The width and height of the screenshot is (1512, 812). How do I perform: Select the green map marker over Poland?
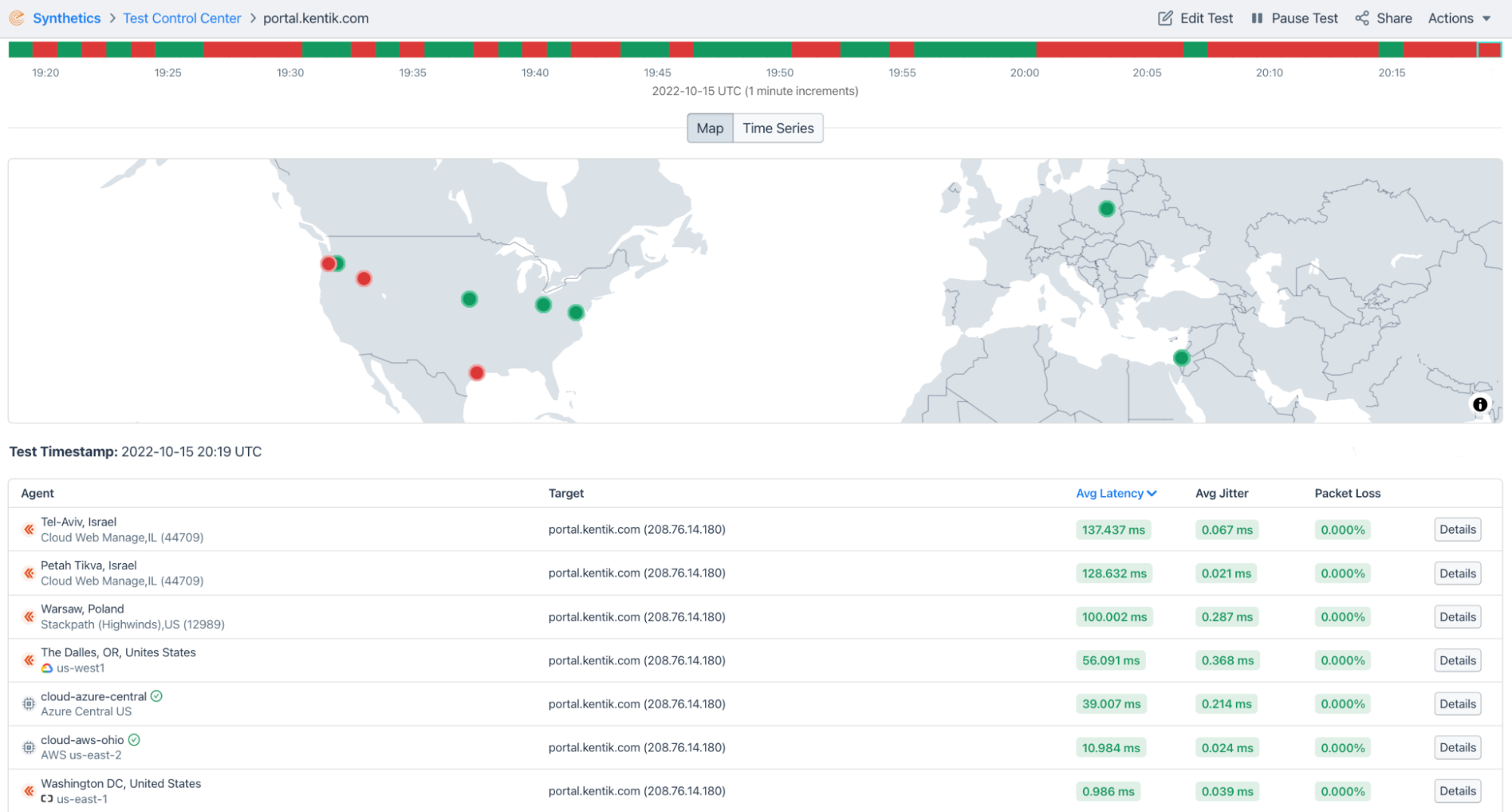[1107, 209]
